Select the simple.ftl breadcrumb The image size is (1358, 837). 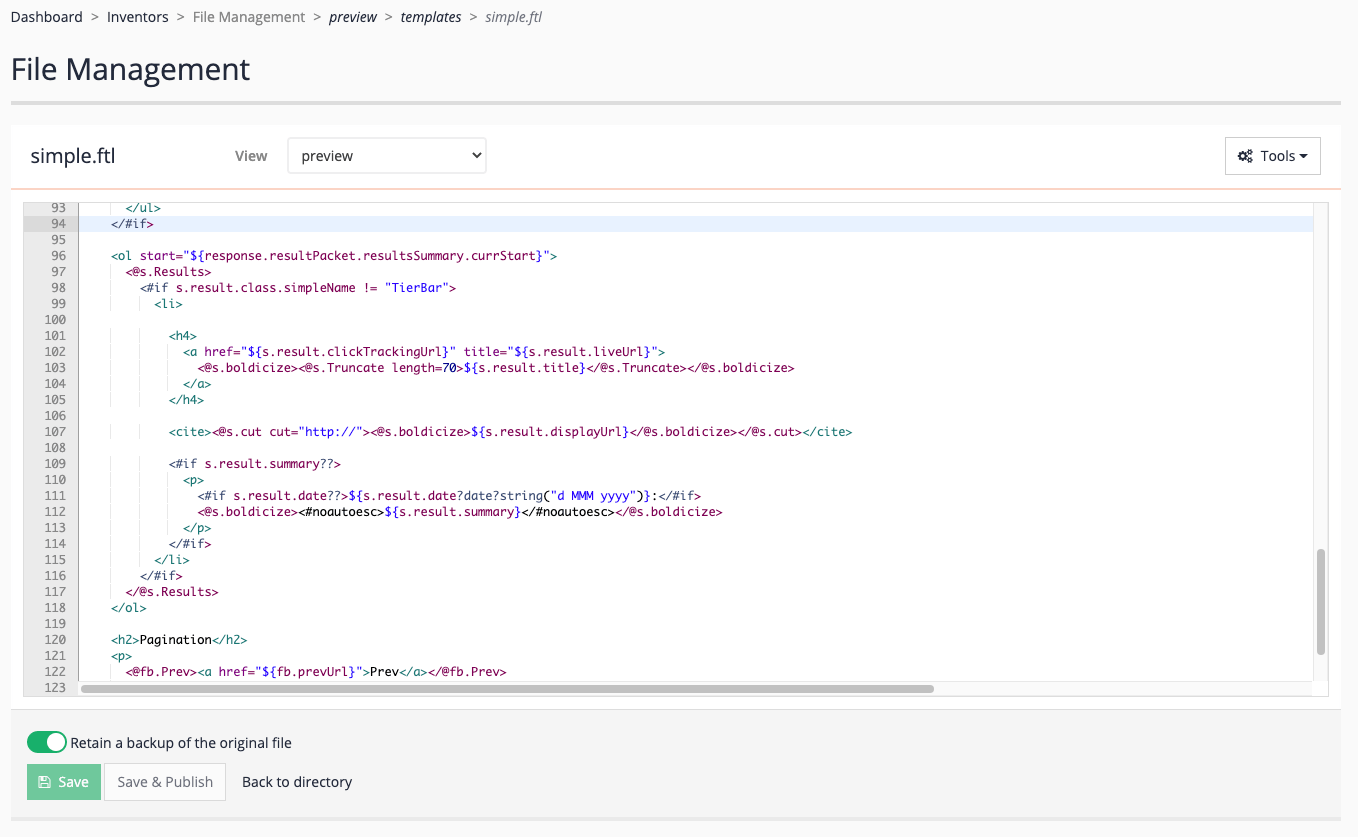[513, 16]
